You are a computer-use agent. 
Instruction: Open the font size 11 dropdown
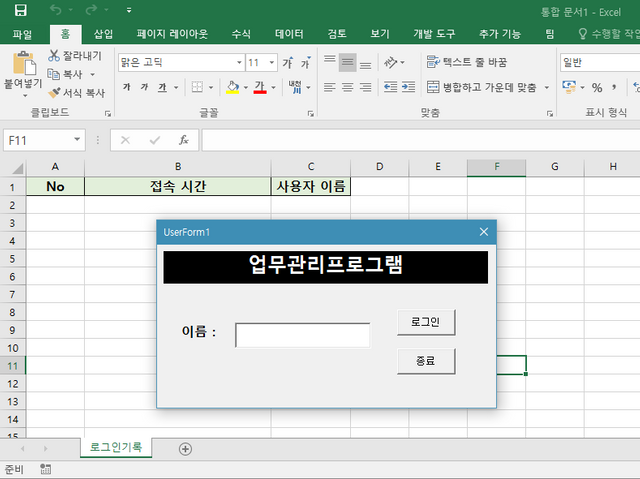point(271,62)
